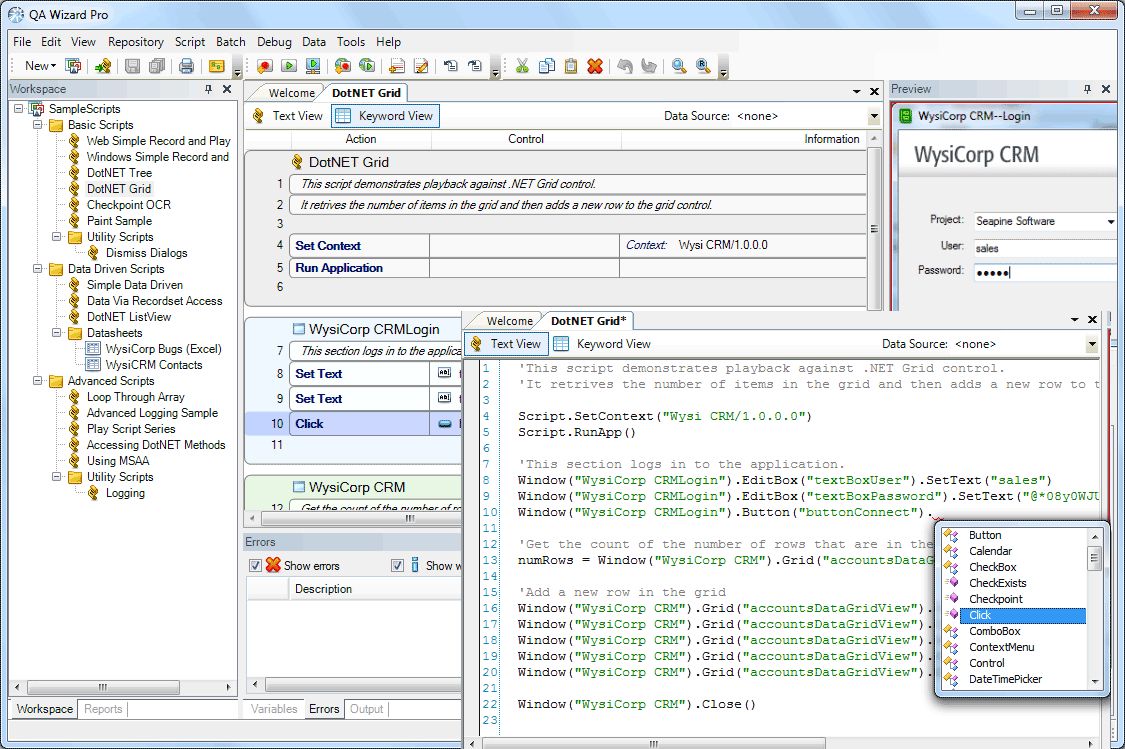Click the Run on remote computer icon
This screenshot has width=1125, height=749.
coord(313,66)
